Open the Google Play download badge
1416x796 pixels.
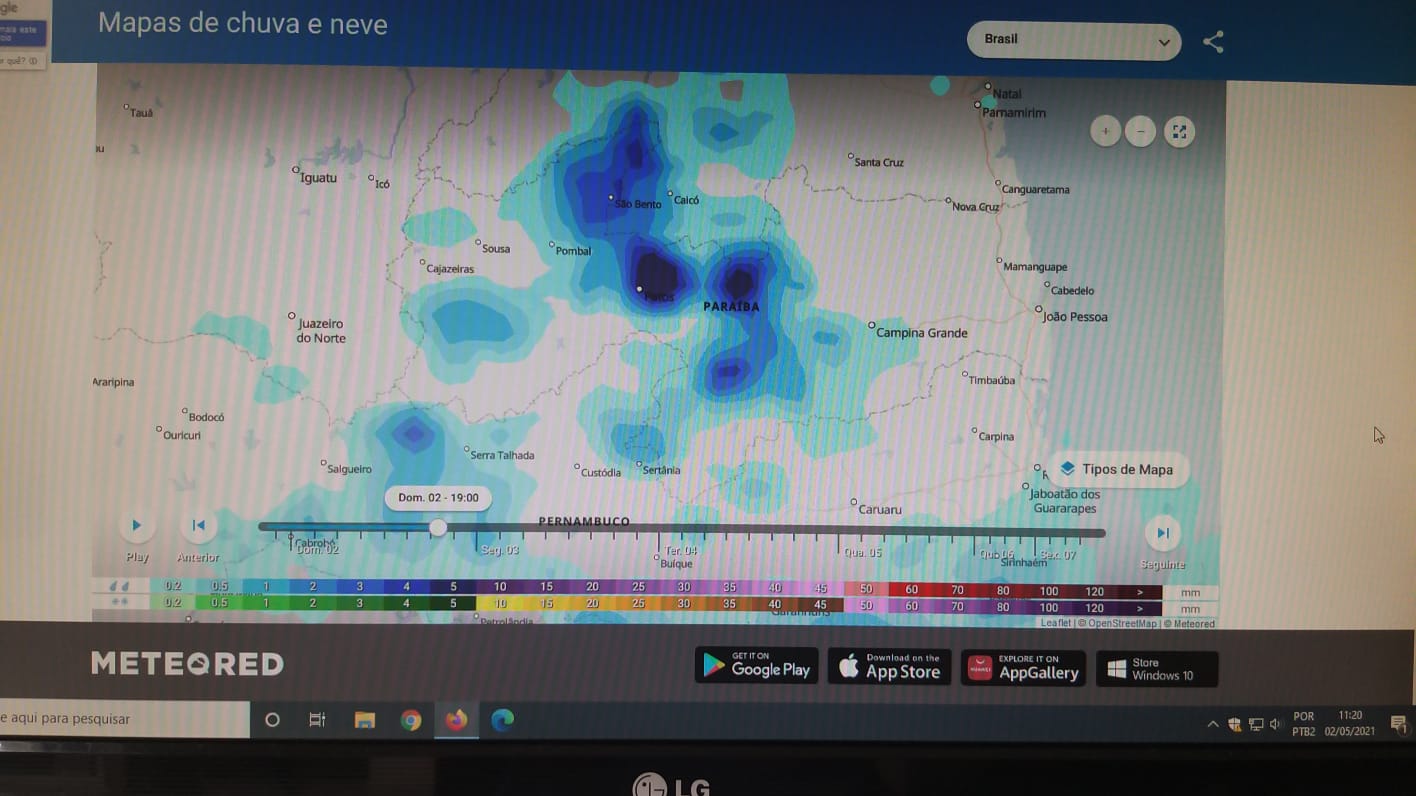click(756, 666)
